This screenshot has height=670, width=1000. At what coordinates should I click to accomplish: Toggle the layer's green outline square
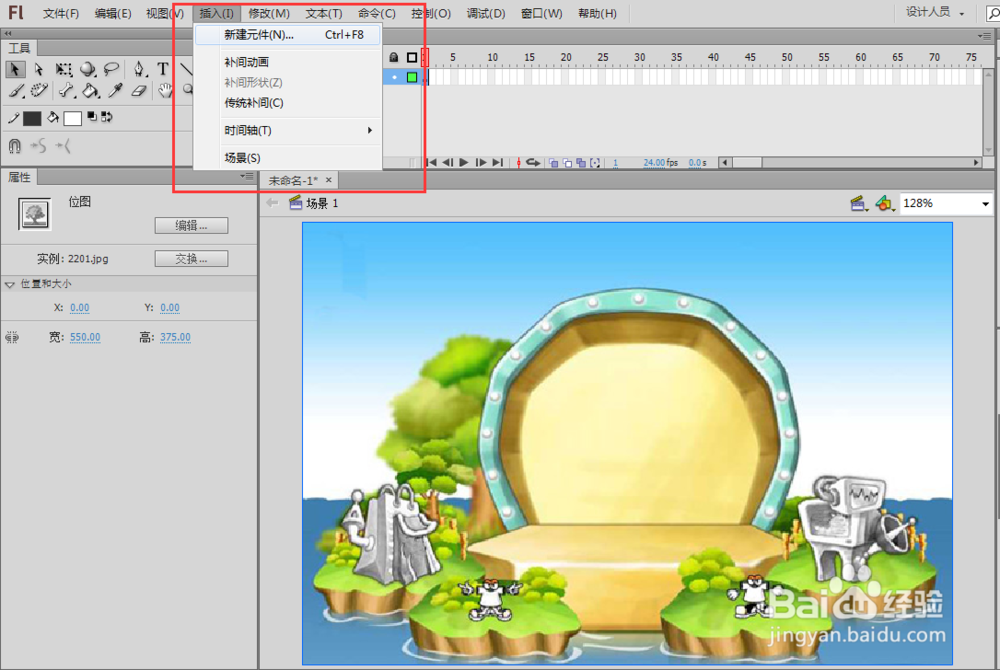[x=412, y=77]
